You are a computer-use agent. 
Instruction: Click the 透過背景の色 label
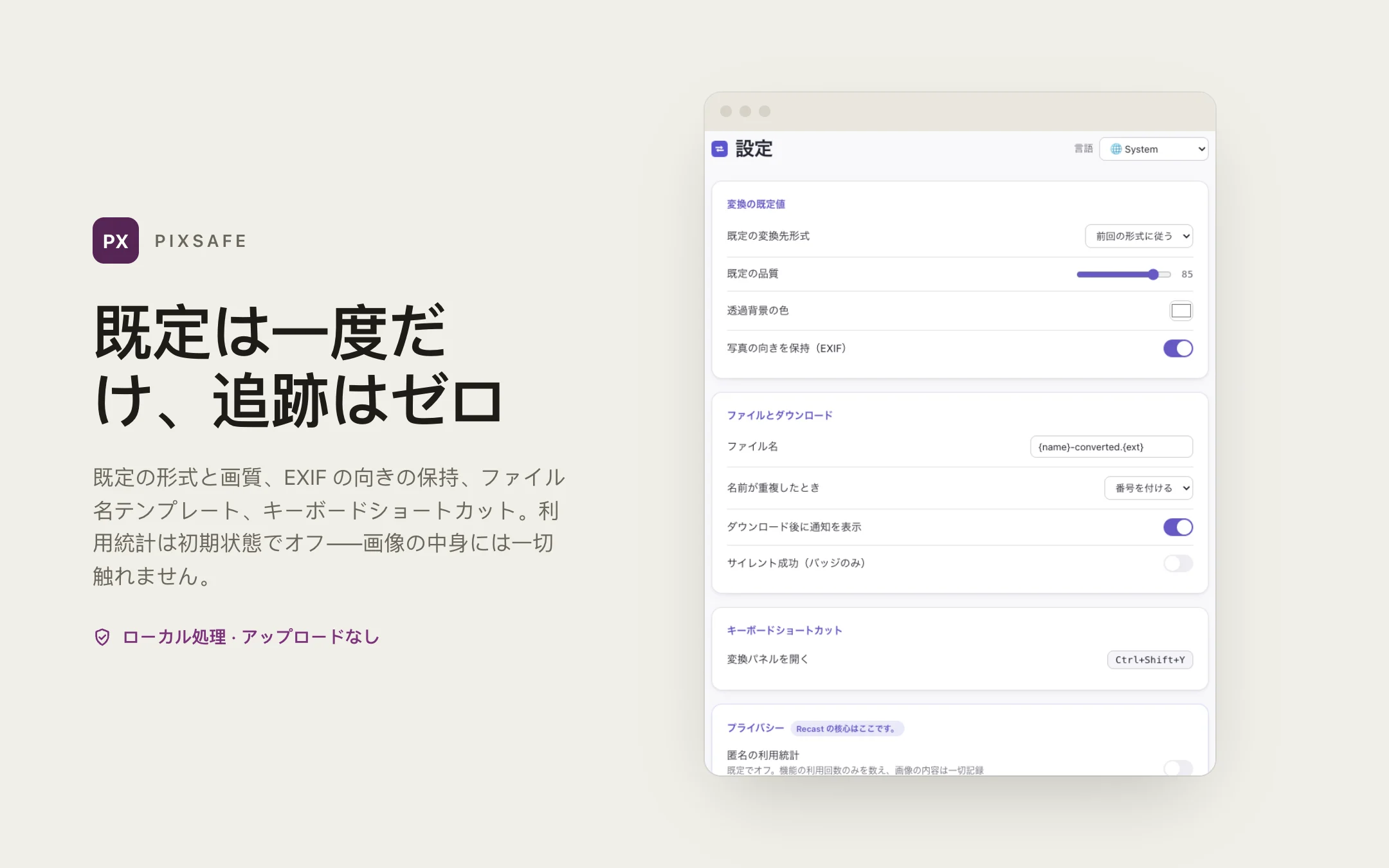pyautogui.click(x=758, y=311)
